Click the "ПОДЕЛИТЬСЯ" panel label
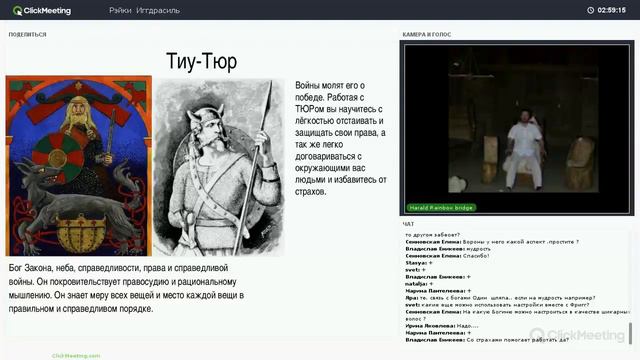Viewport: 640px width, 360px height. tap(27, 35)
